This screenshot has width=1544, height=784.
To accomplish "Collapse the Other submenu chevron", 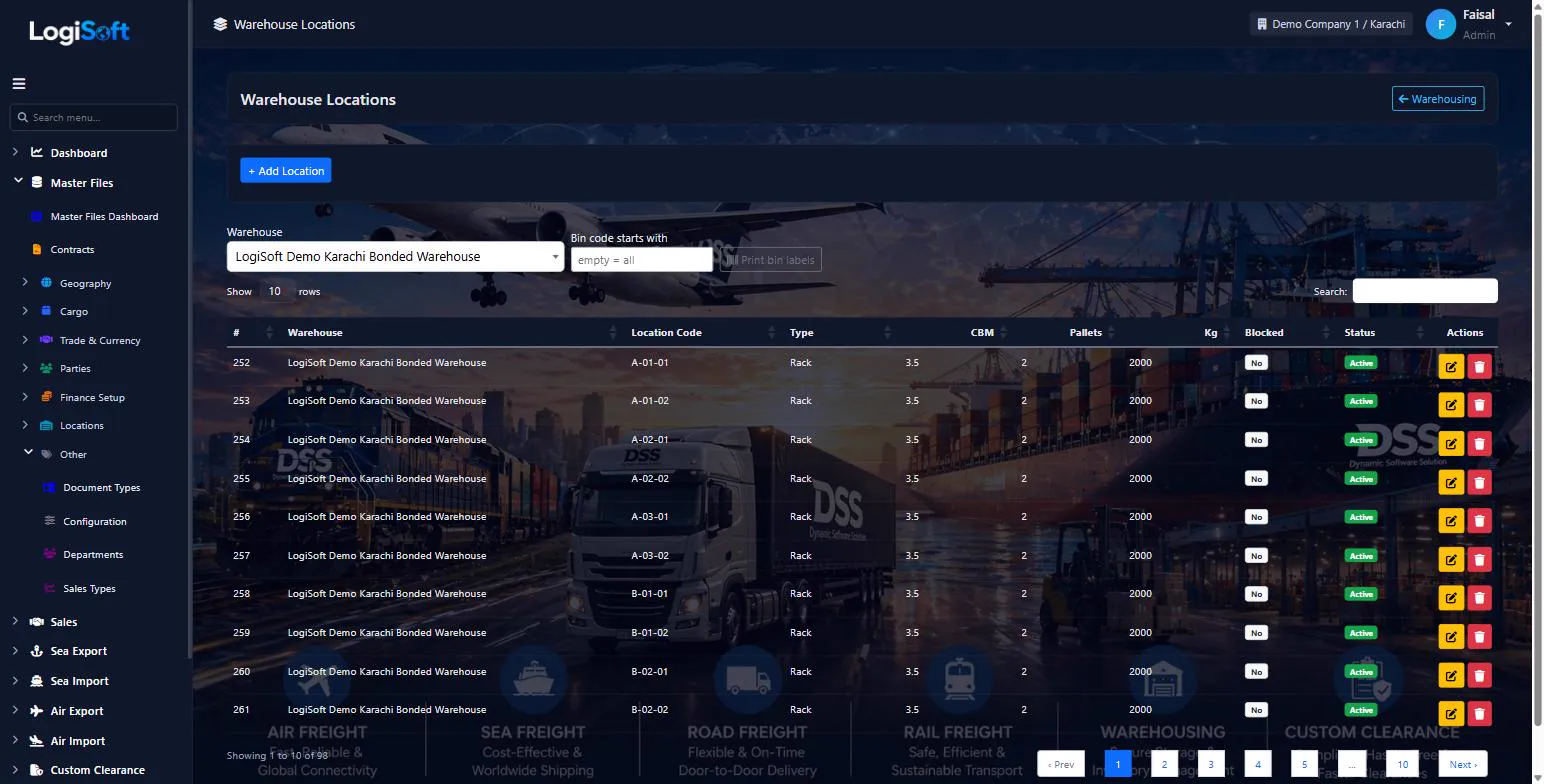I will click(x=28, y=453).
